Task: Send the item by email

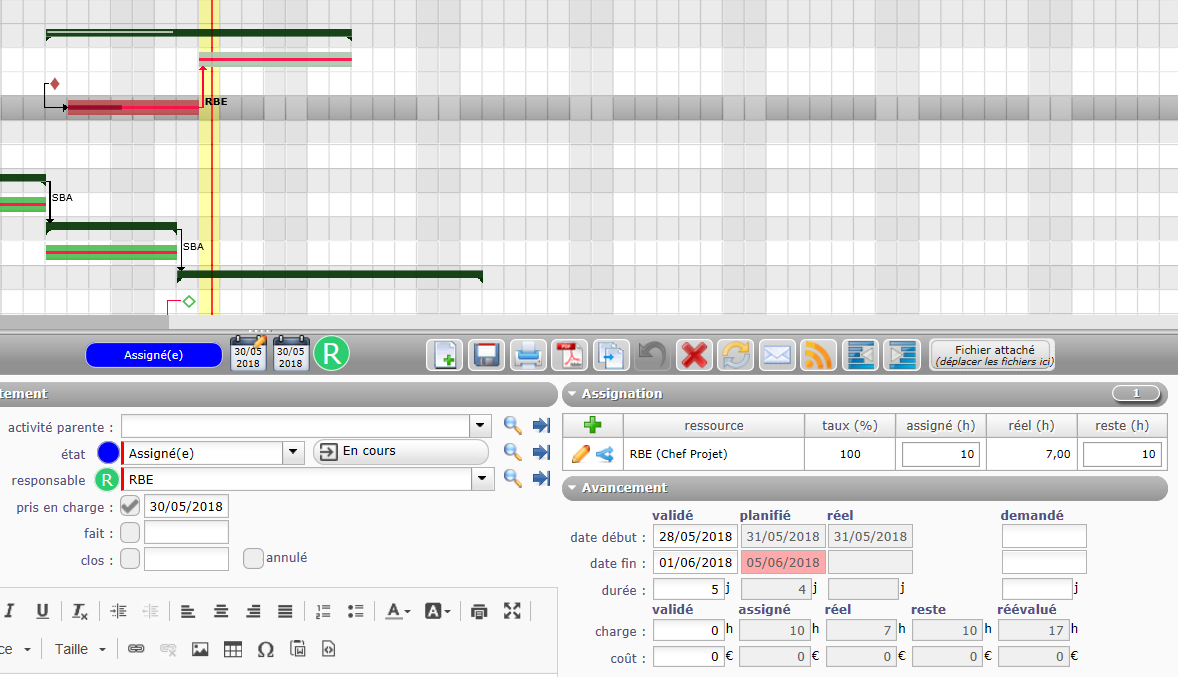Action: (776, 355)
